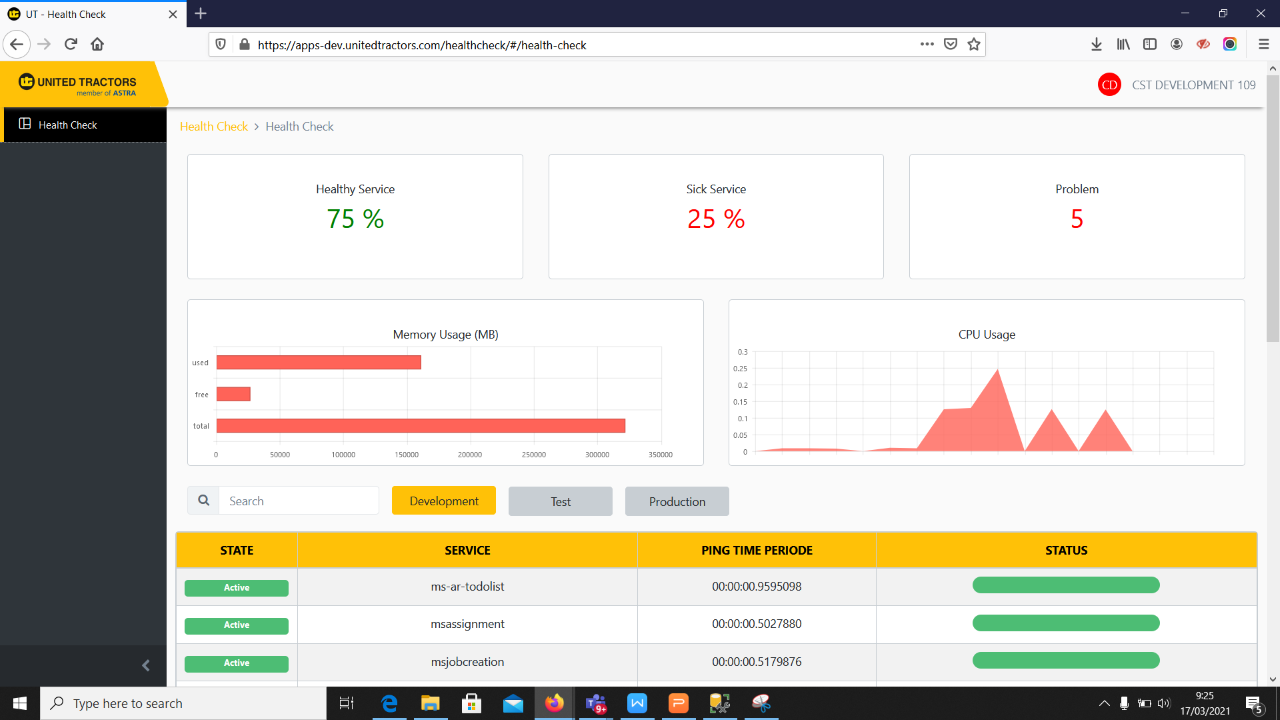This screenshot has height=720, width=1280.
Task: Open Firefox downloads arrow icon
Action: click(1096, 44)
